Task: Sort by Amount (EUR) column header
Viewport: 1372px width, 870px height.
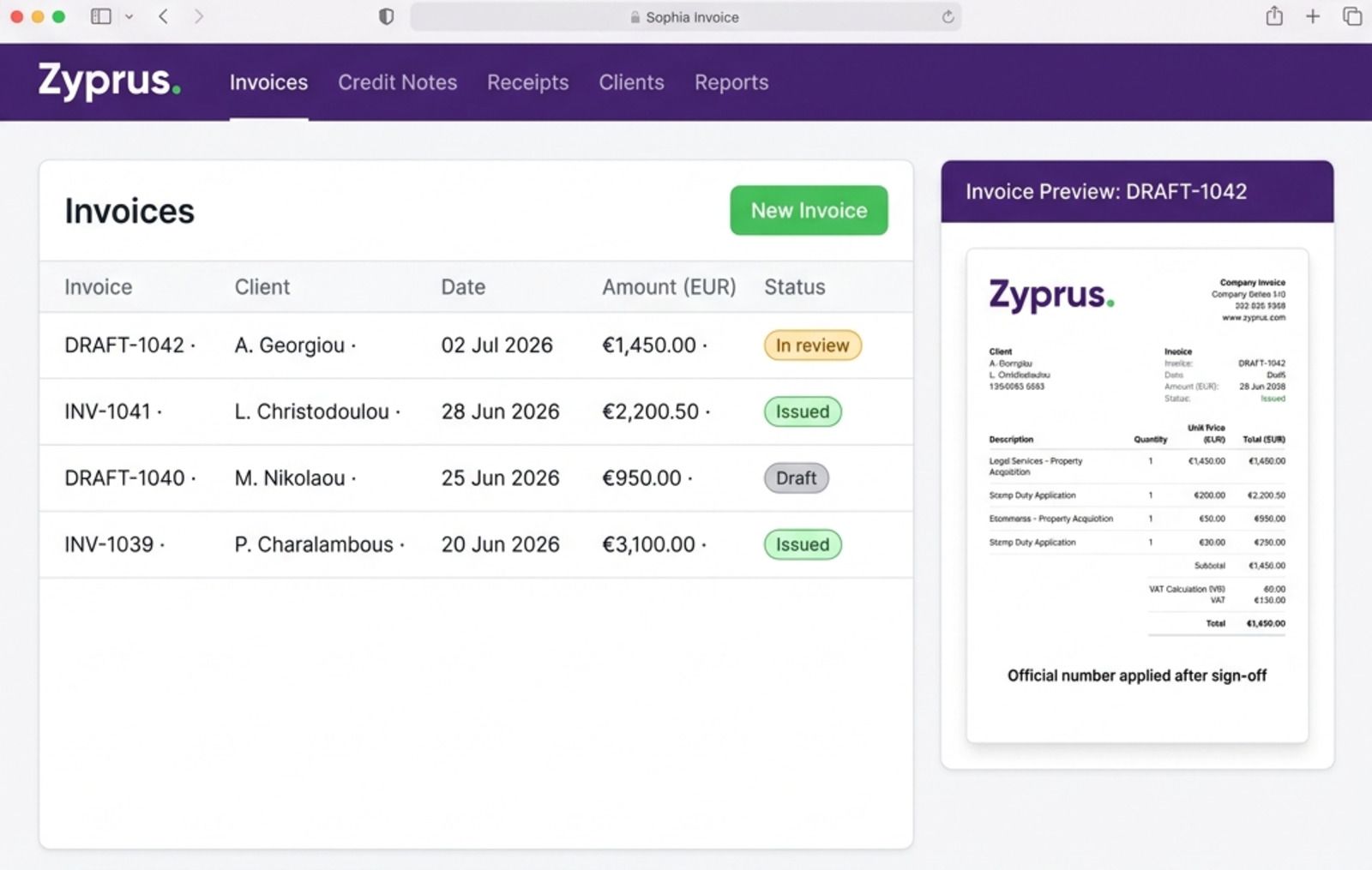Action: pos(669,287)
